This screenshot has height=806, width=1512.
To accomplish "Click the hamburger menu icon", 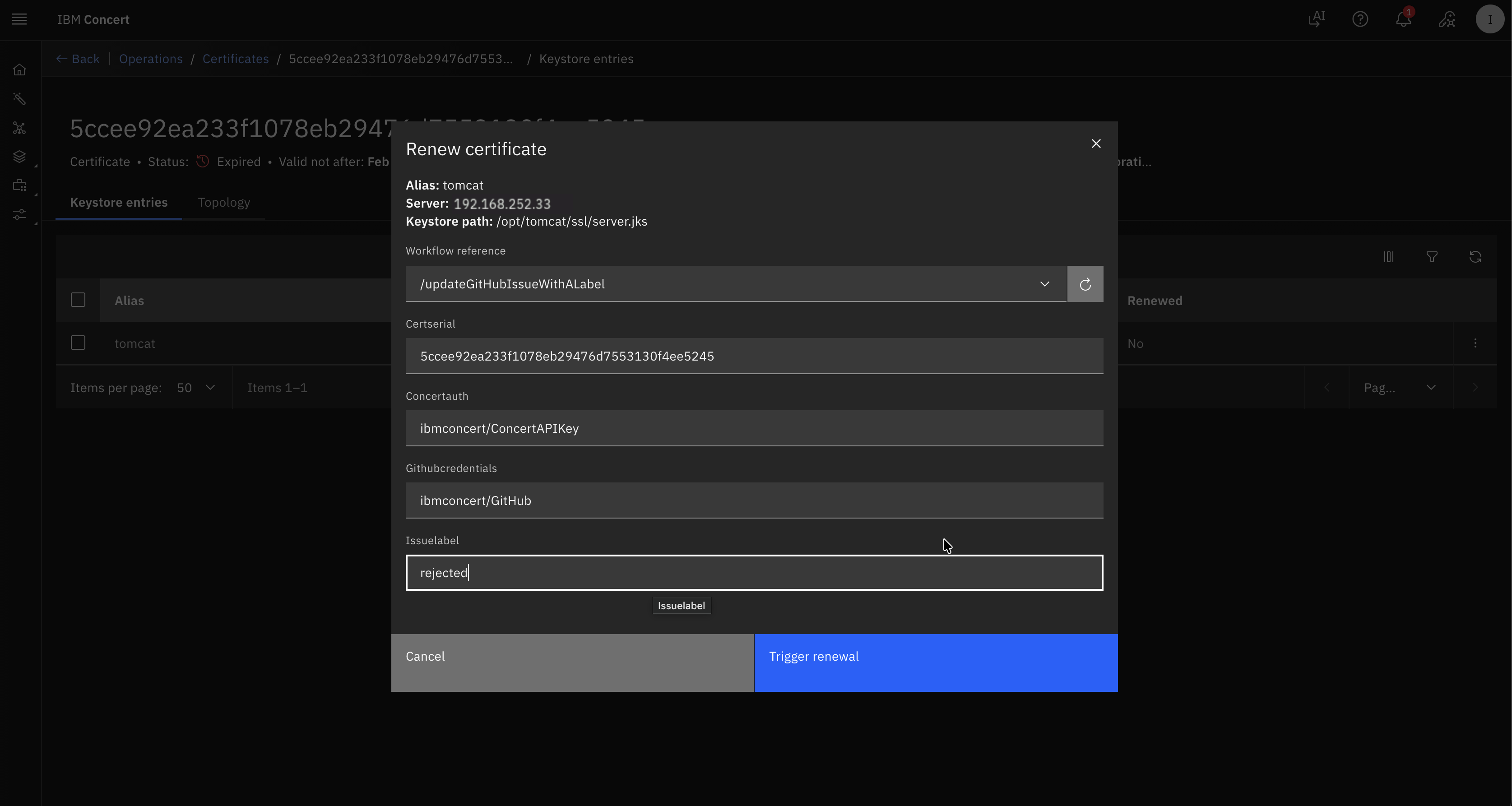I will coord(19,19).
